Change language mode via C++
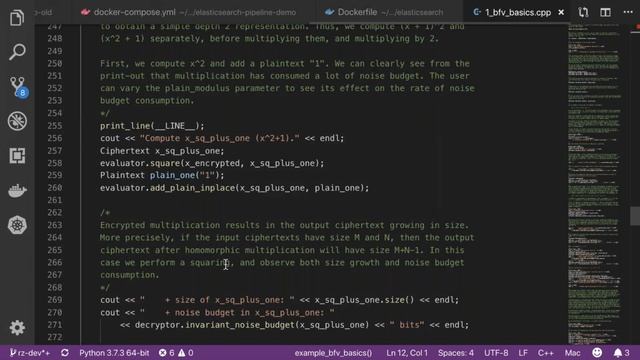This screenshot has height=360, width=640. pyautogui.click(x=545, y=353)
